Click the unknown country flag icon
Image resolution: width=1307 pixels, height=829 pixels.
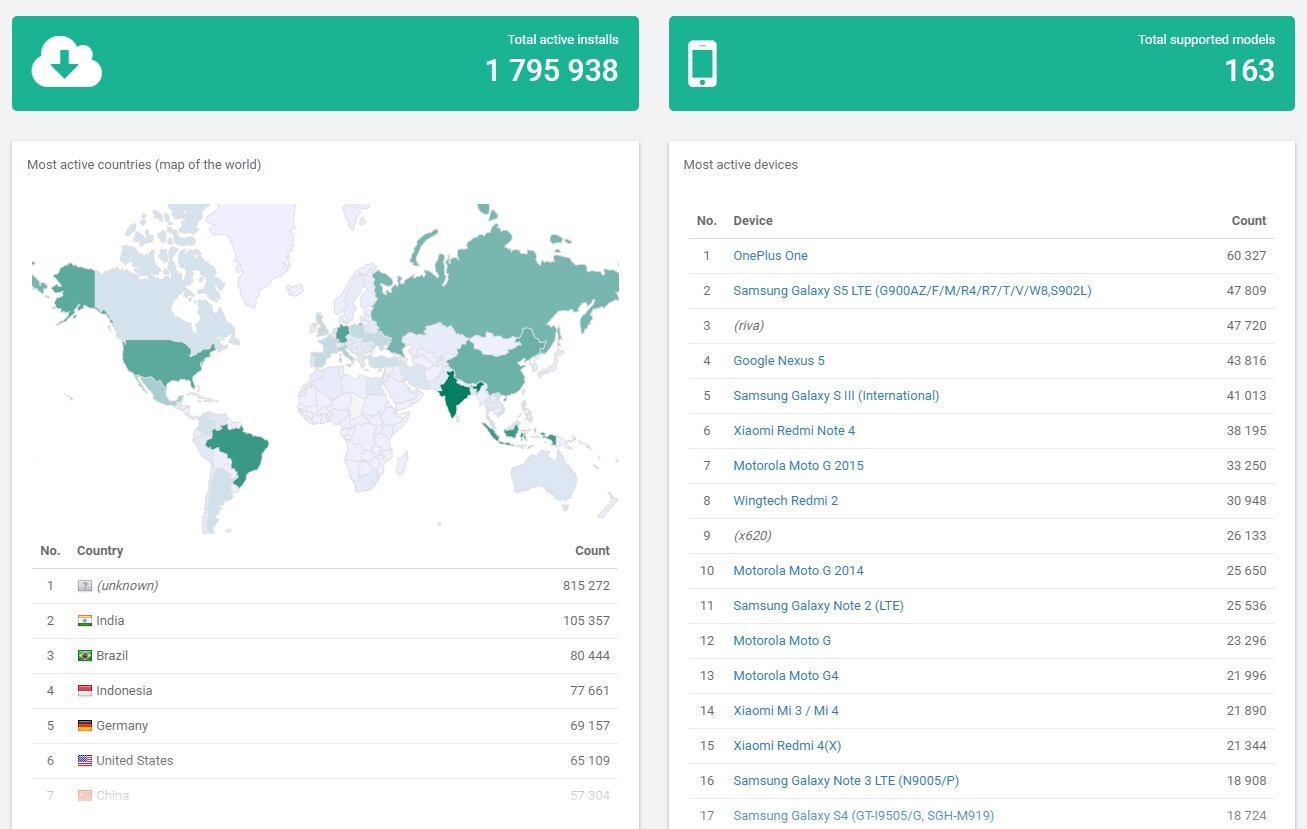click(x=85, y=586)
